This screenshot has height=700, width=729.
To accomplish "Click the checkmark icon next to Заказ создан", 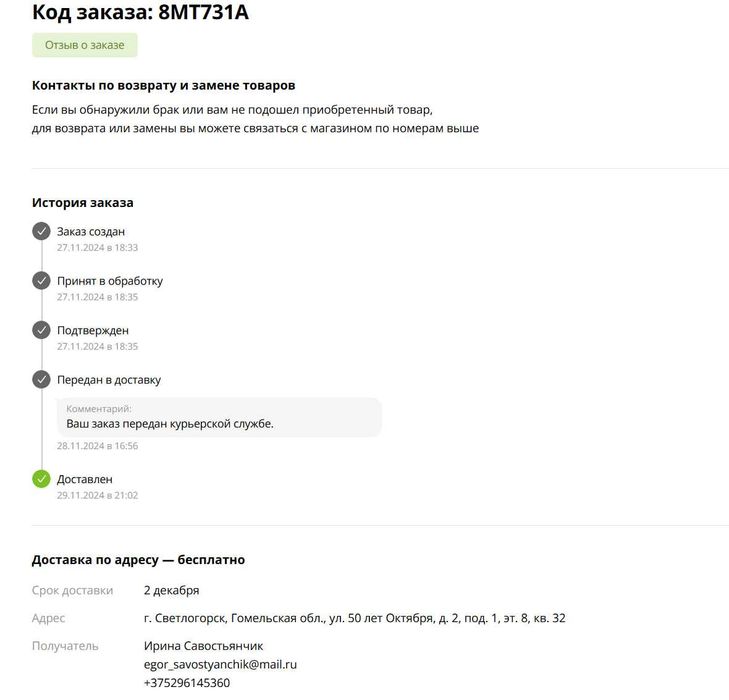I will (x=41, y=231).
